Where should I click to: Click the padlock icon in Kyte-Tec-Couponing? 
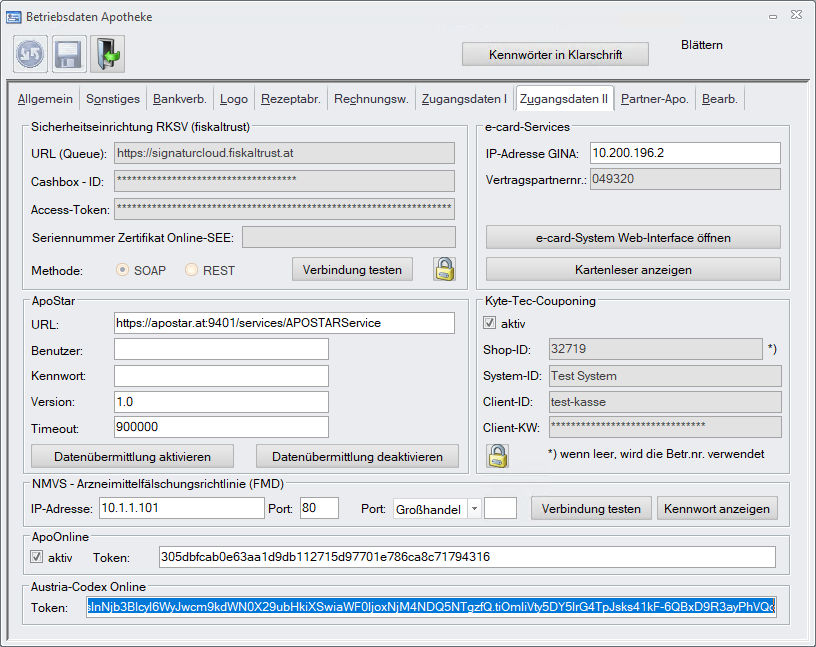[x=498, y=455]
